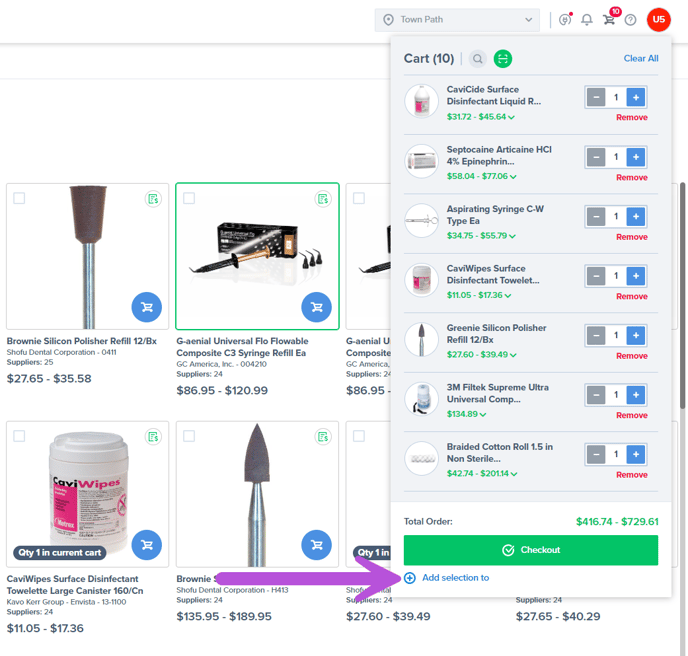Increase Greenie Silicon Polisher quantity

point(635,336)
